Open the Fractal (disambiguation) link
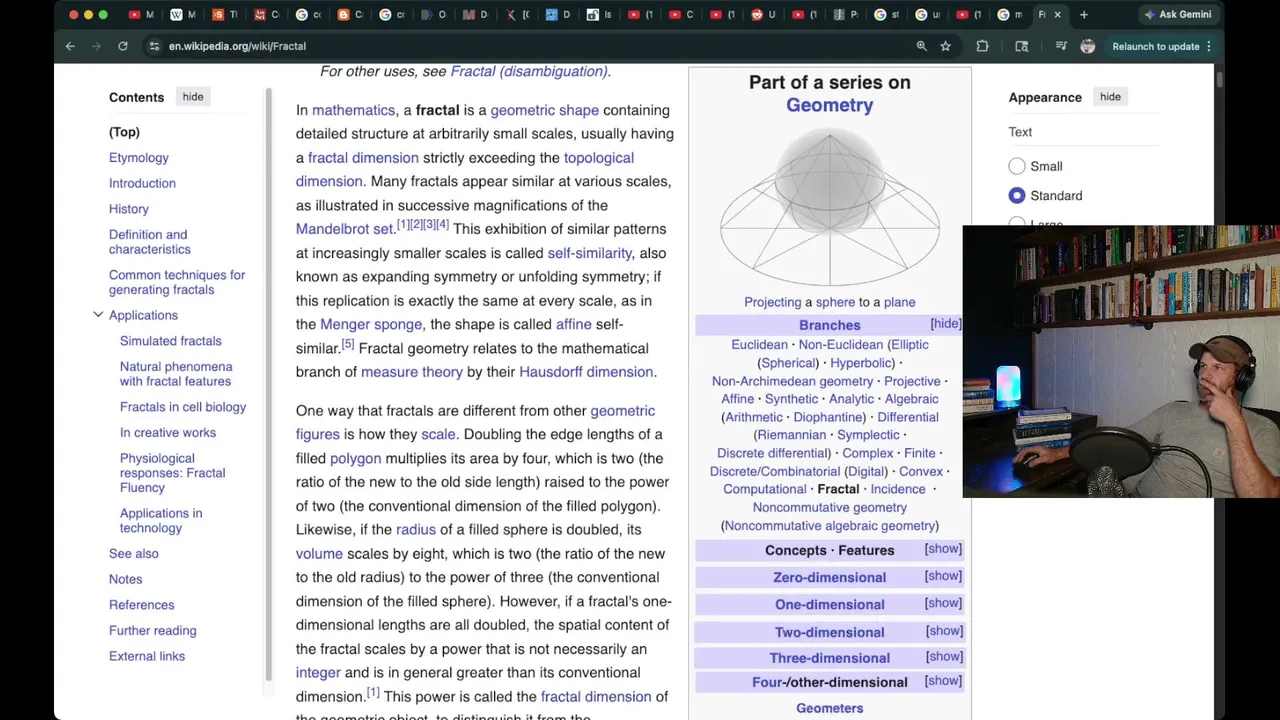 (x=528, y=71)
